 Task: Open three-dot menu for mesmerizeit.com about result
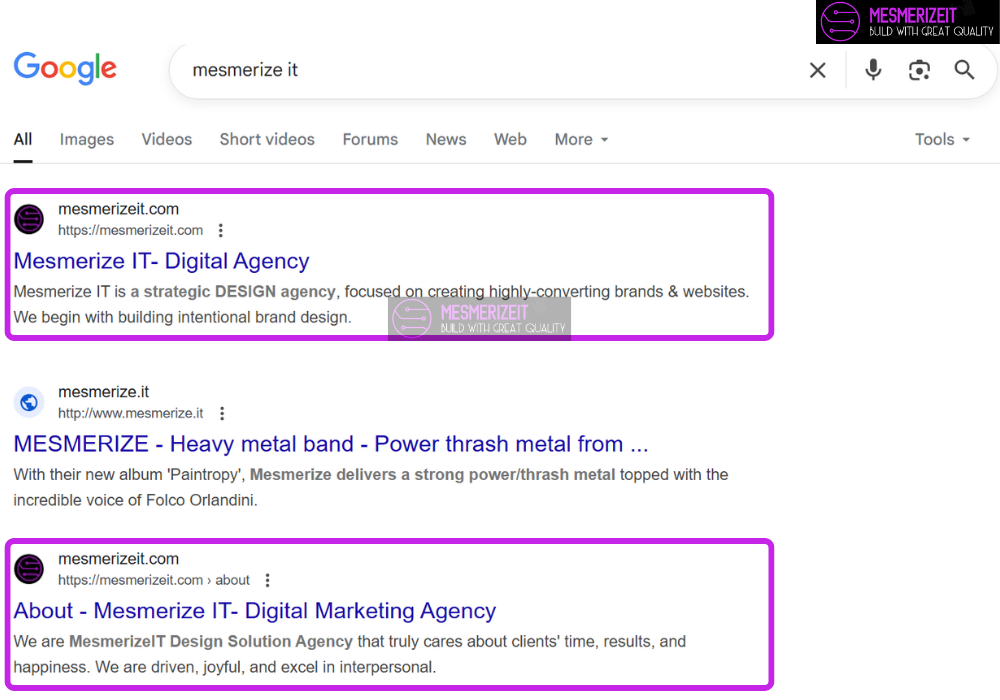tap(267, 580)
